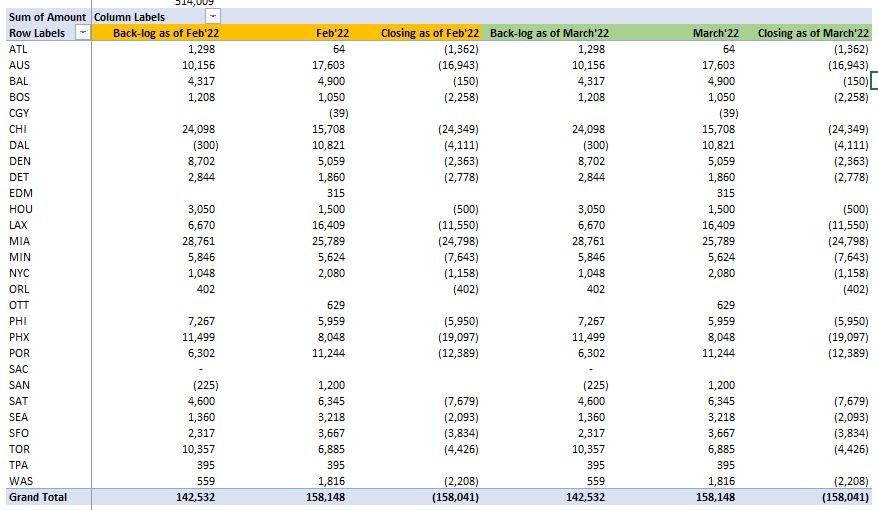Viewport: 878px width, 510px height.
Task: Select the ORL row label
Action: point(18,289)
